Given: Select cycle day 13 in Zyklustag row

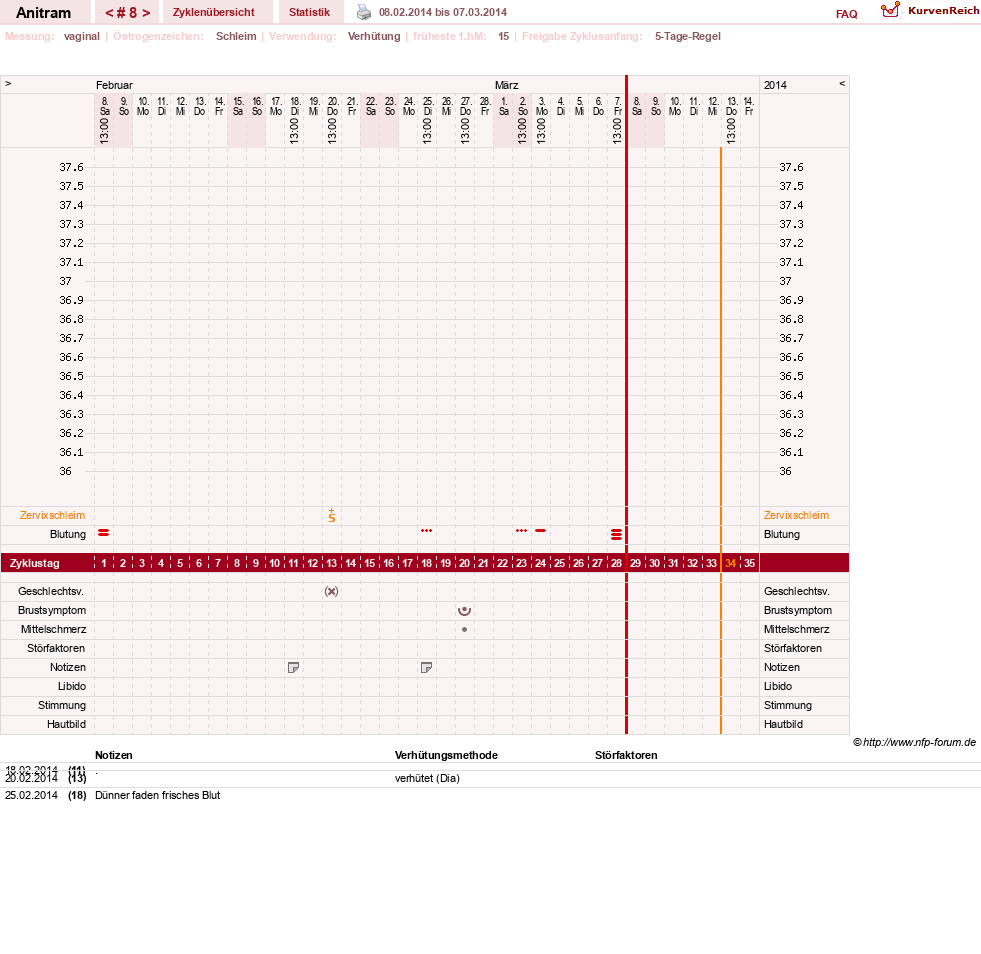Looking at the screenshot, I should pos(332,563).
